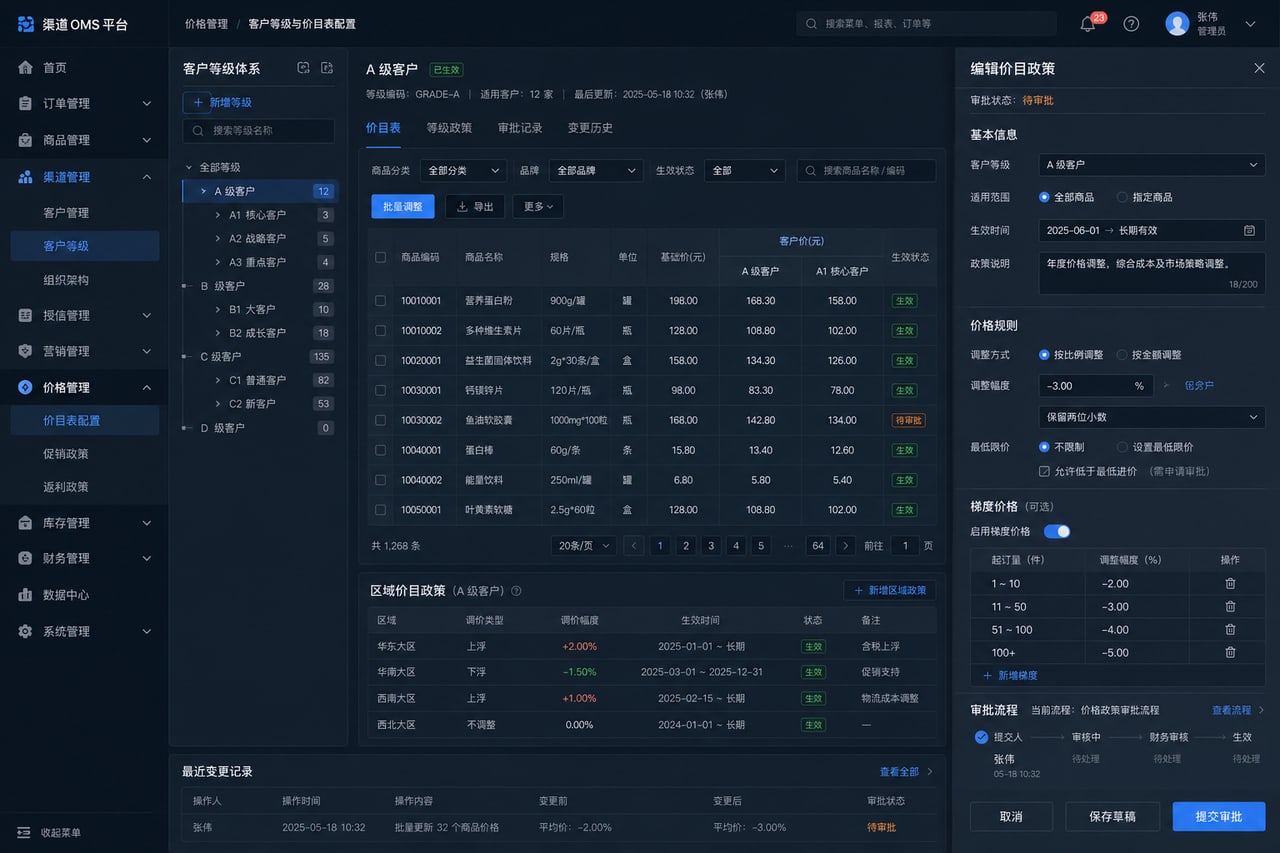This screenshot has height=853, width=1280.
Task: Click the 批量调整 button
Action: click(x=403, y=206)
